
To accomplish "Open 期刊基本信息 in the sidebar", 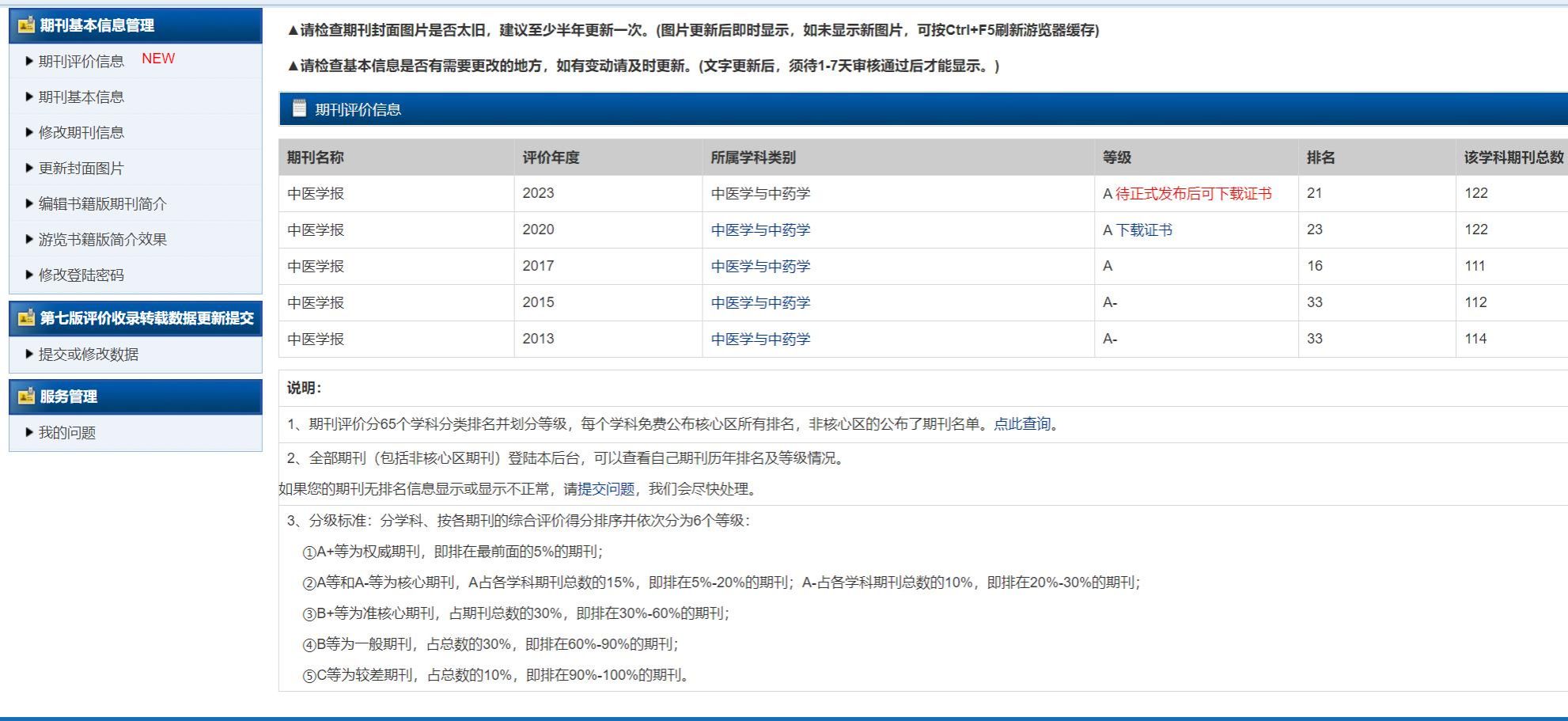I will pos(81,97).
